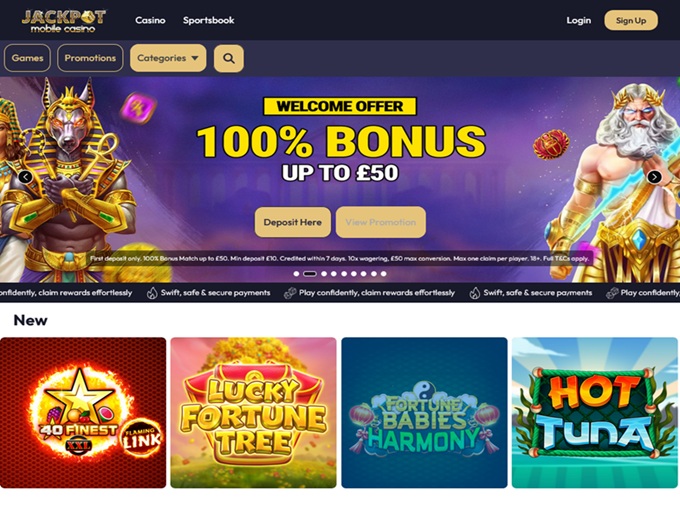Advance to next carousel slide arrow
This screenshot has width=680, height=511.
coord(654,177)
